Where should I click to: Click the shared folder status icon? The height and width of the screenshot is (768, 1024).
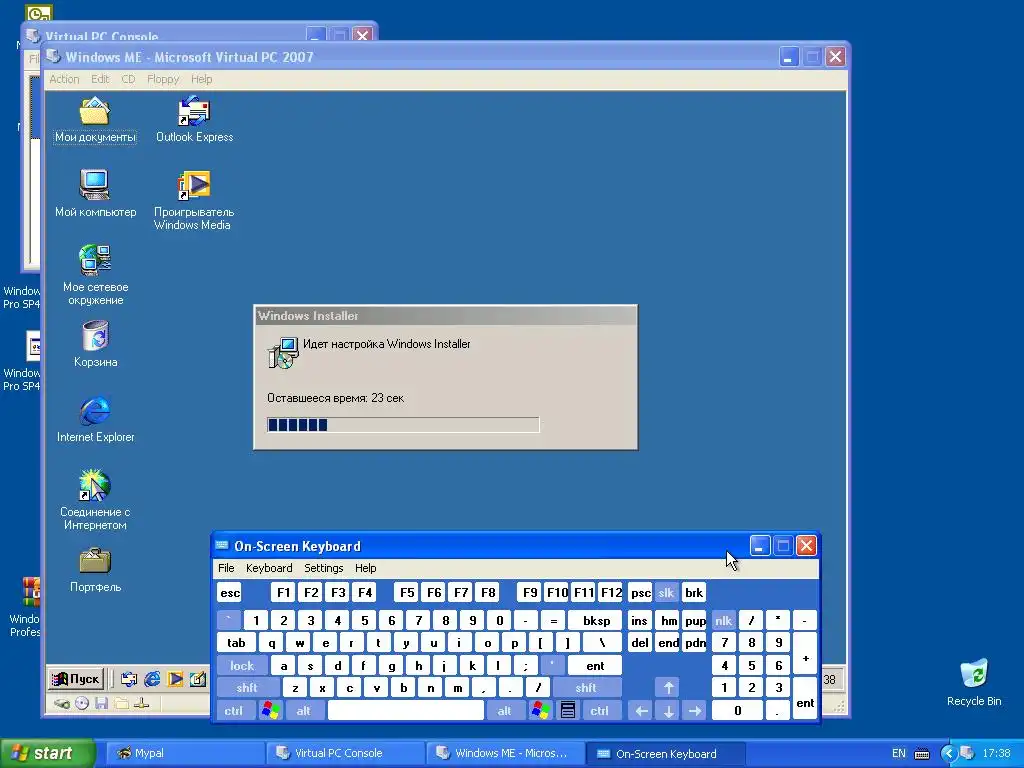(x=121, y=703)
